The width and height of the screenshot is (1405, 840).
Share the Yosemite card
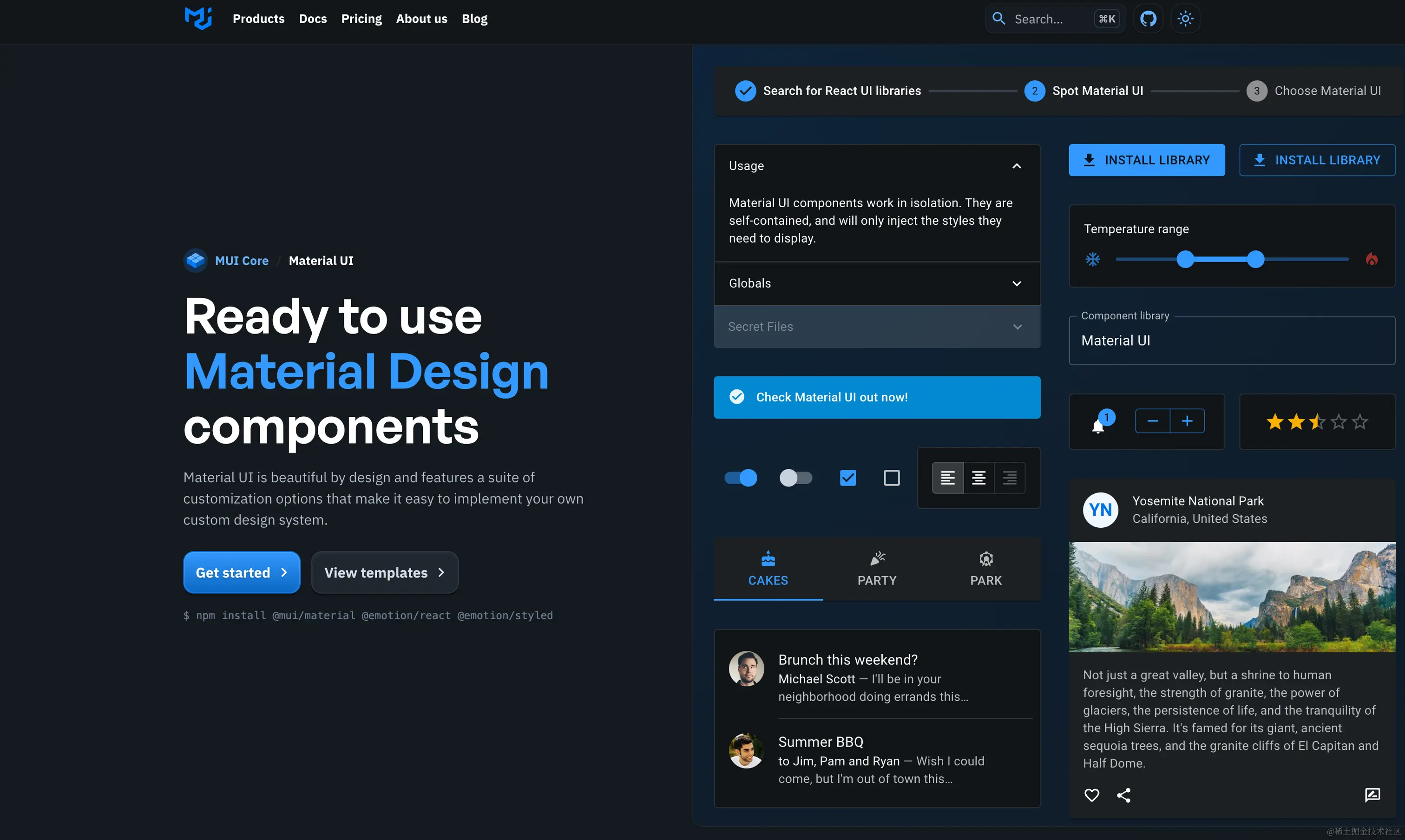coord(1123,795)
